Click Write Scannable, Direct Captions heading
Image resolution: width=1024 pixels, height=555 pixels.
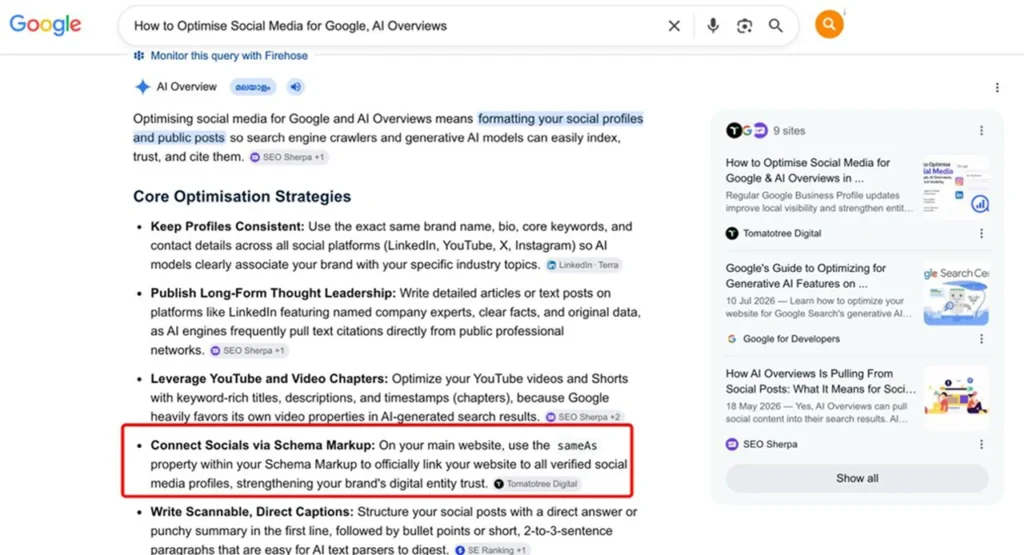coord(251,512)
